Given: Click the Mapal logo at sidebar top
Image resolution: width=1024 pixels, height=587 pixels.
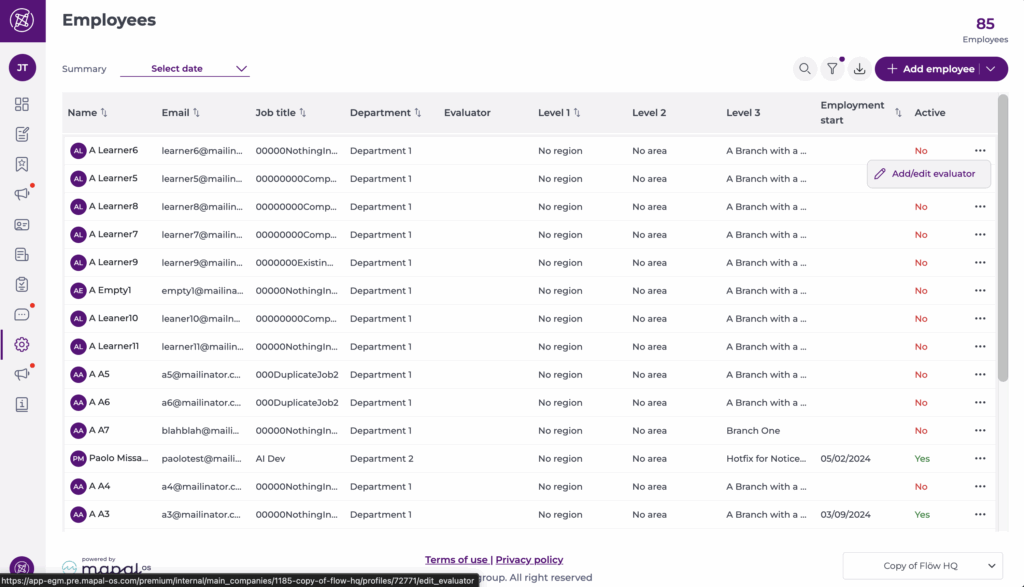Looking at the screenshot, I should [x=22, y=21].
